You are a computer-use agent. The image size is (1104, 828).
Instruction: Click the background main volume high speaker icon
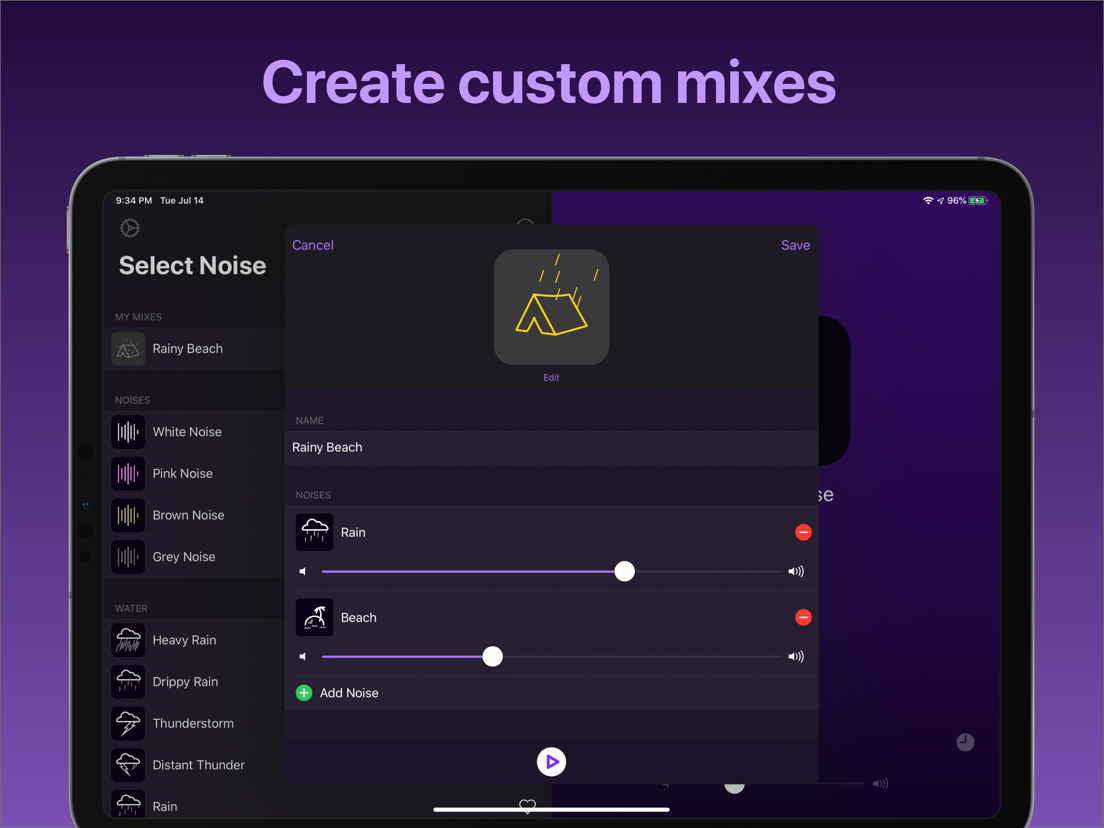tap(880, 784)
